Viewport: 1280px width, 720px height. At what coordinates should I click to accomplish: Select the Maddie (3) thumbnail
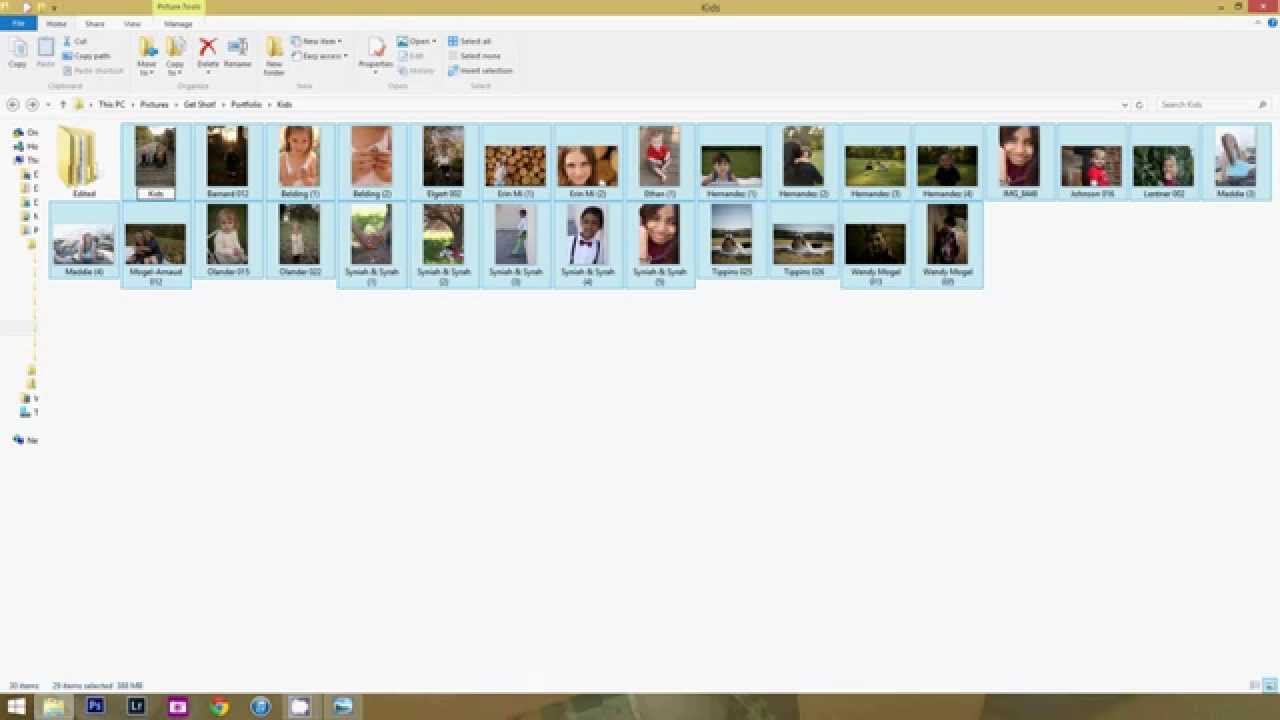click(x=1235, y=161)
